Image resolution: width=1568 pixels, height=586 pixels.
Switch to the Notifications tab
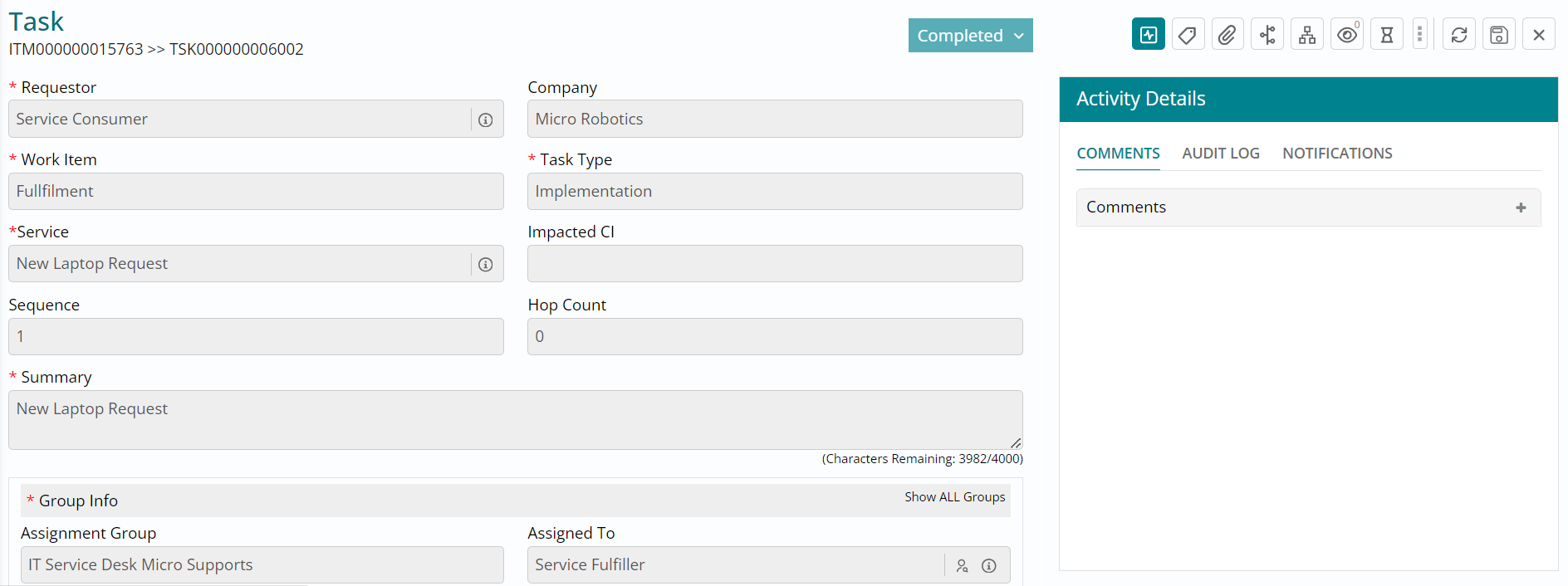click(x=1337, y=154)
